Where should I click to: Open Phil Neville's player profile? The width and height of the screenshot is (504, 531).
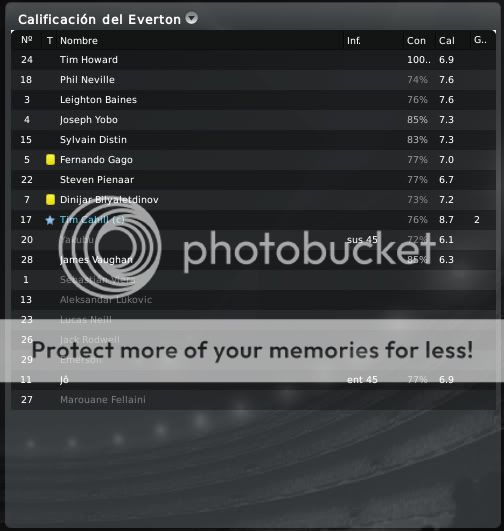pyautogui.click(x=87, y=80)
